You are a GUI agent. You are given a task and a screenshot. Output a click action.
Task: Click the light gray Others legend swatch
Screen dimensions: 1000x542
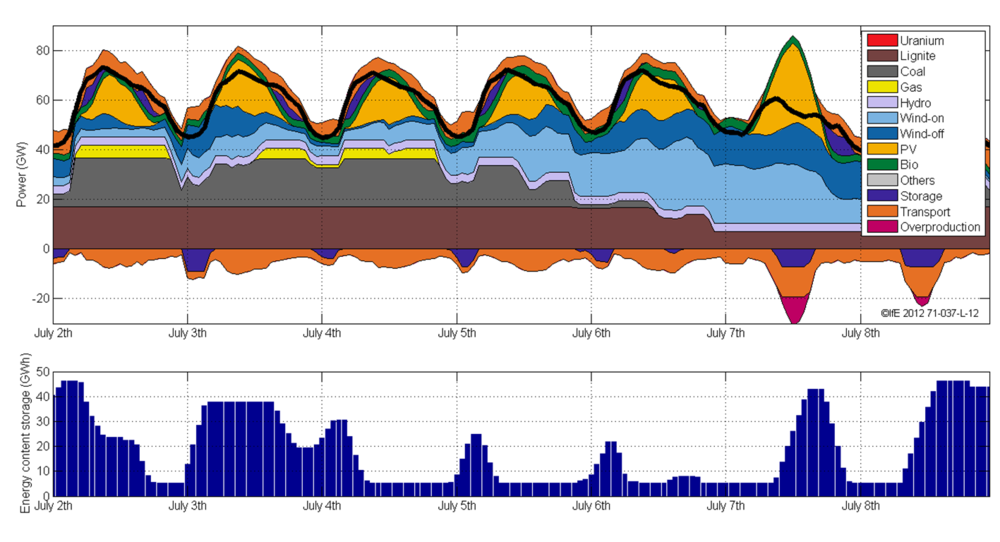click(882, 180)
